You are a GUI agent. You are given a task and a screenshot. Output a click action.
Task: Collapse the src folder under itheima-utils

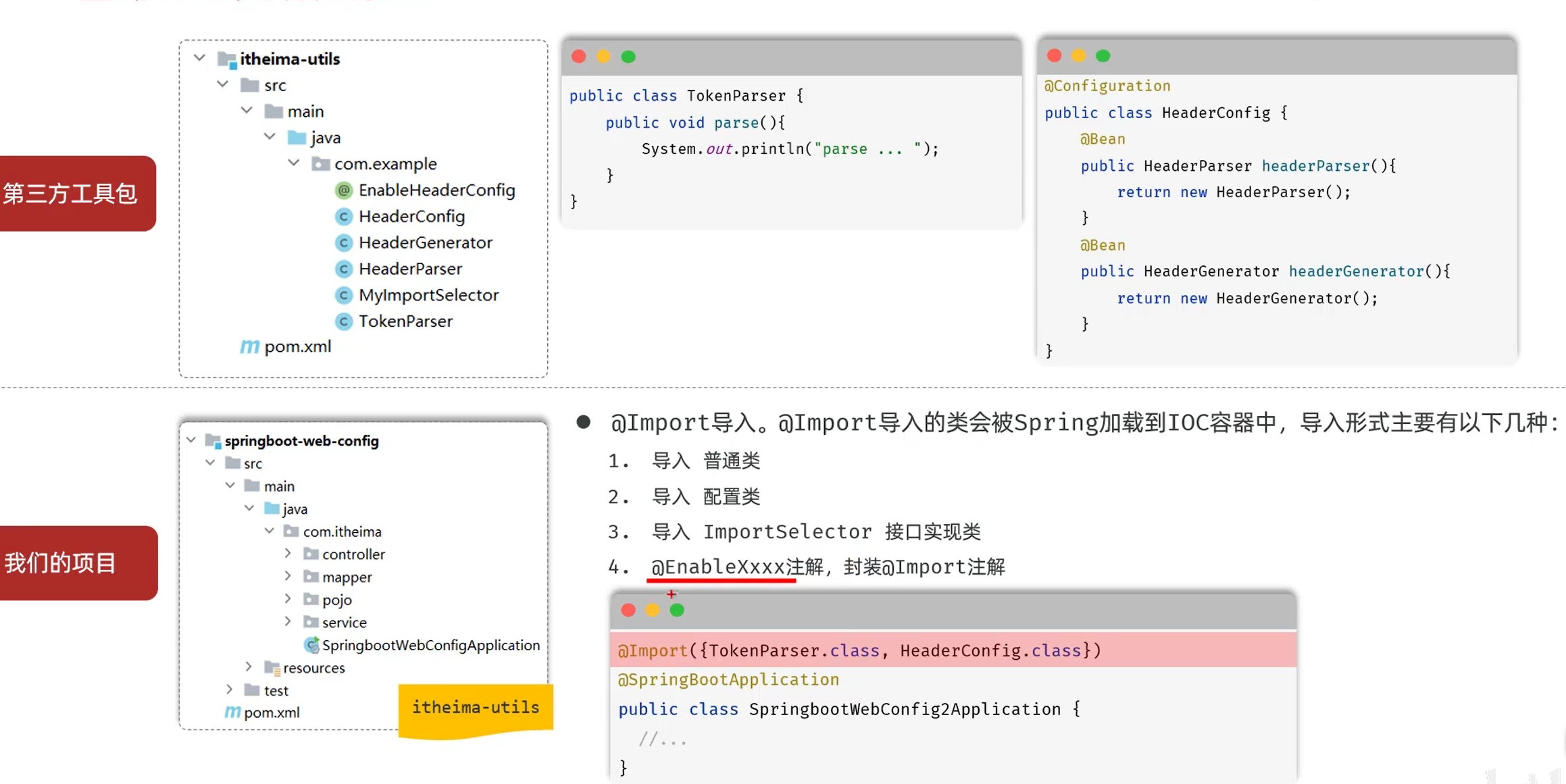coord(223,84)
